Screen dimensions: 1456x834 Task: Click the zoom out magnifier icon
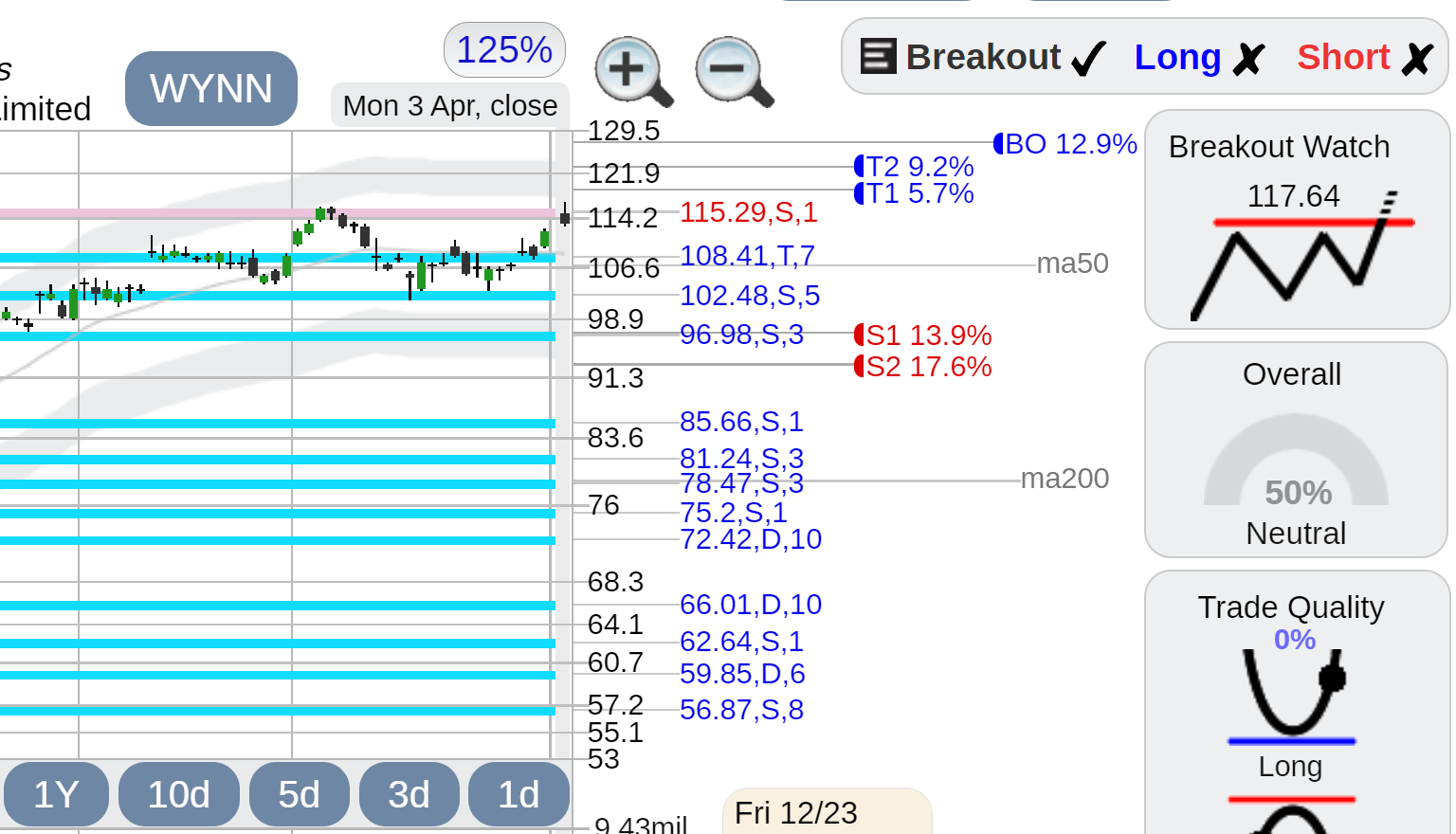click(734, 71)
